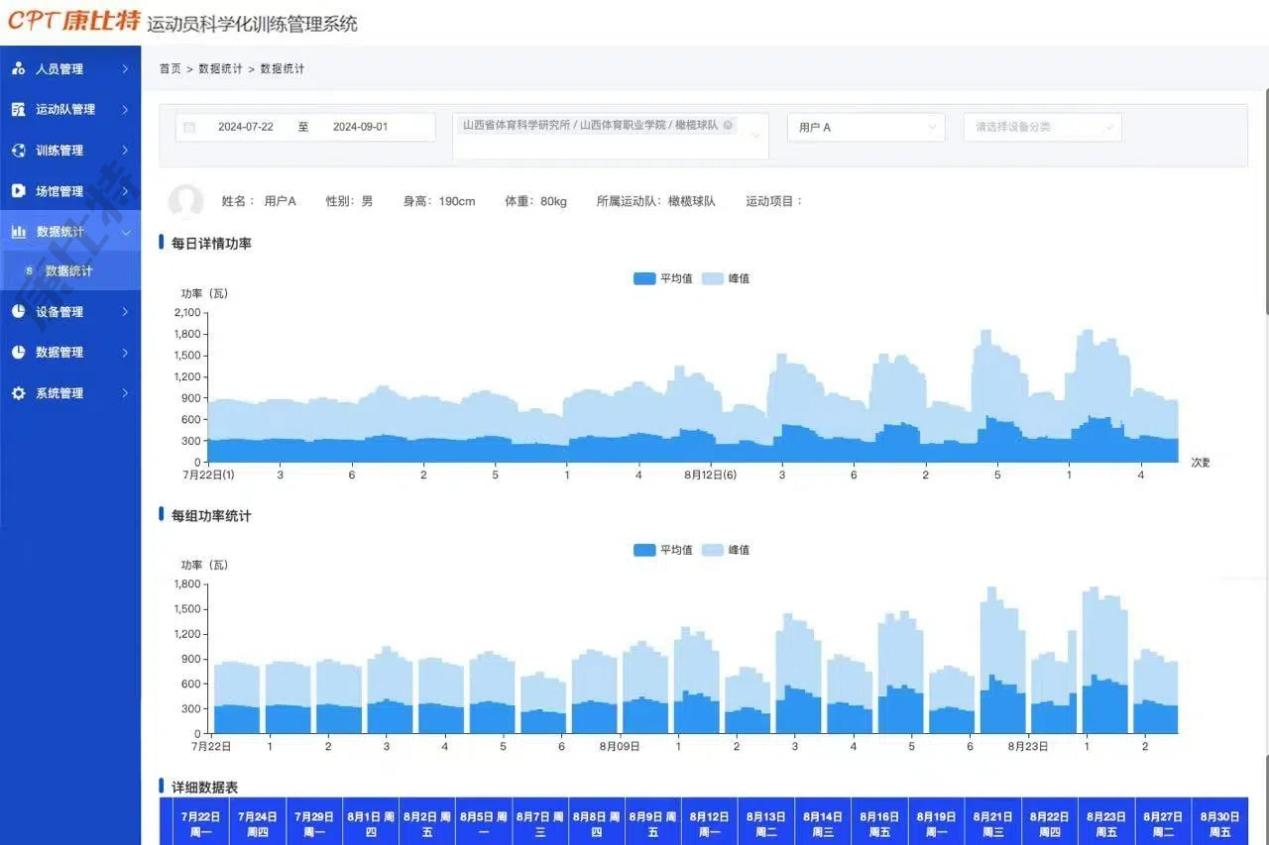Click 峰值 color swatch in 每组功率统计 legend
Viewport: 1269px width, 845px height.
click(713, 550)
